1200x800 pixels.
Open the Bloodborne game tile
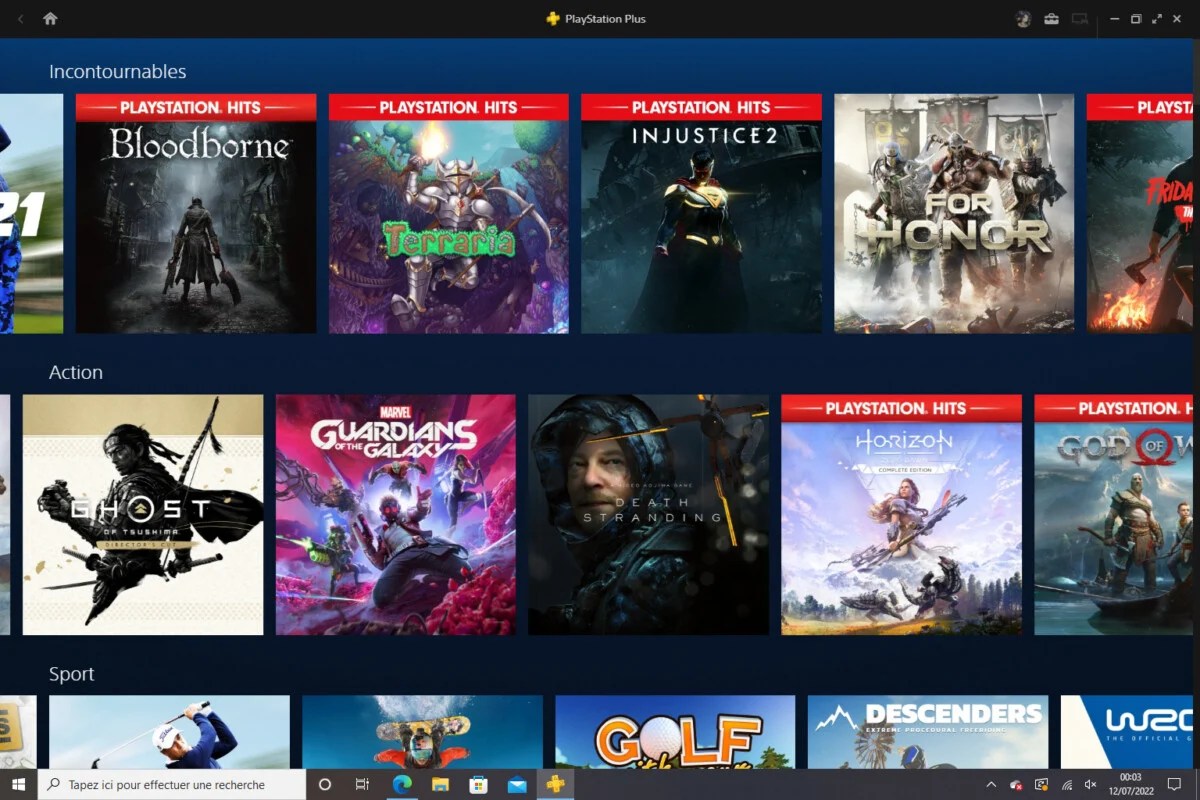pyautogui.click(x=196, y=213)
